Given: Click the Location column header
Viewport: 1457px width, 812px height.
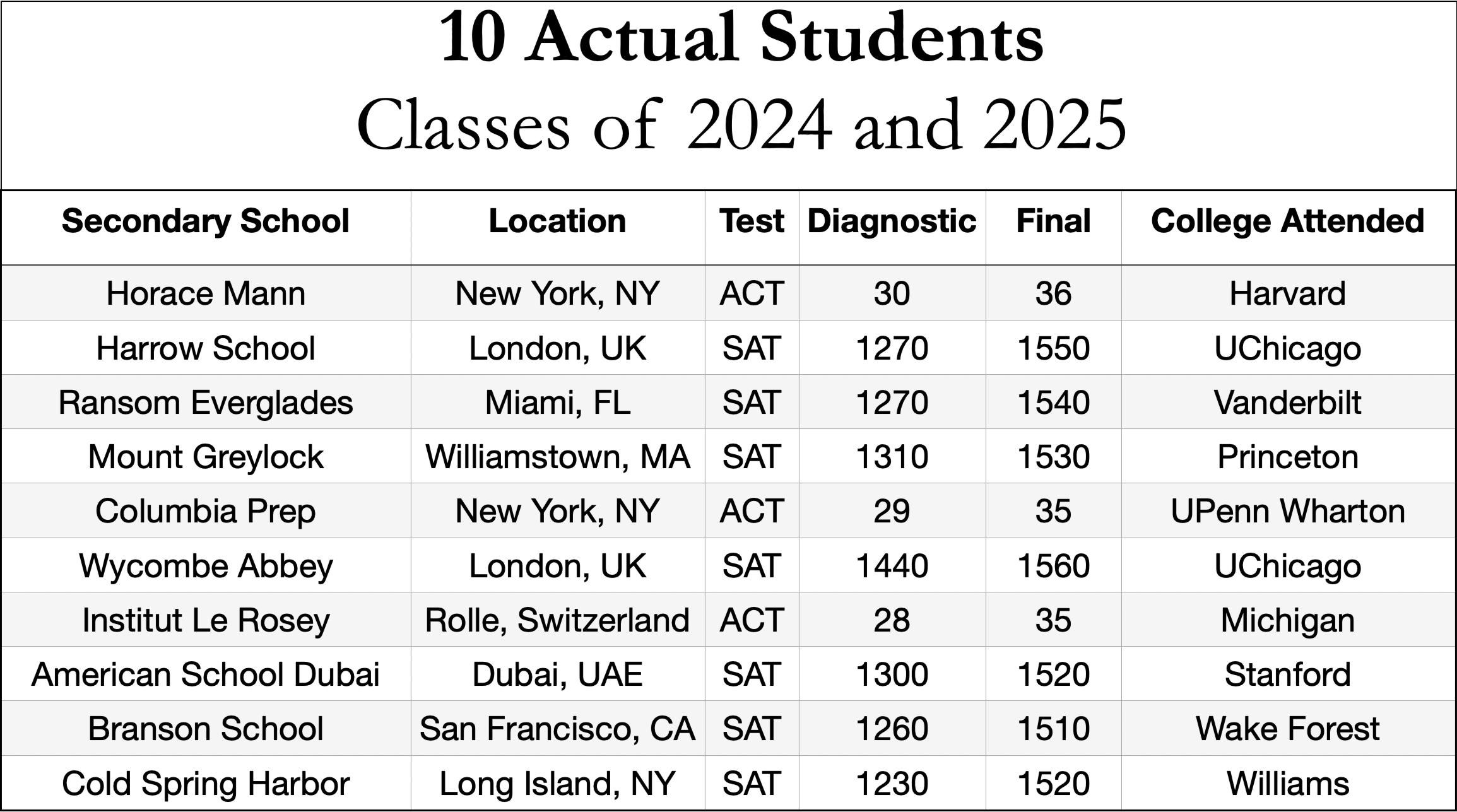Looking at the screenshot, I should click(x=557, y=221).
